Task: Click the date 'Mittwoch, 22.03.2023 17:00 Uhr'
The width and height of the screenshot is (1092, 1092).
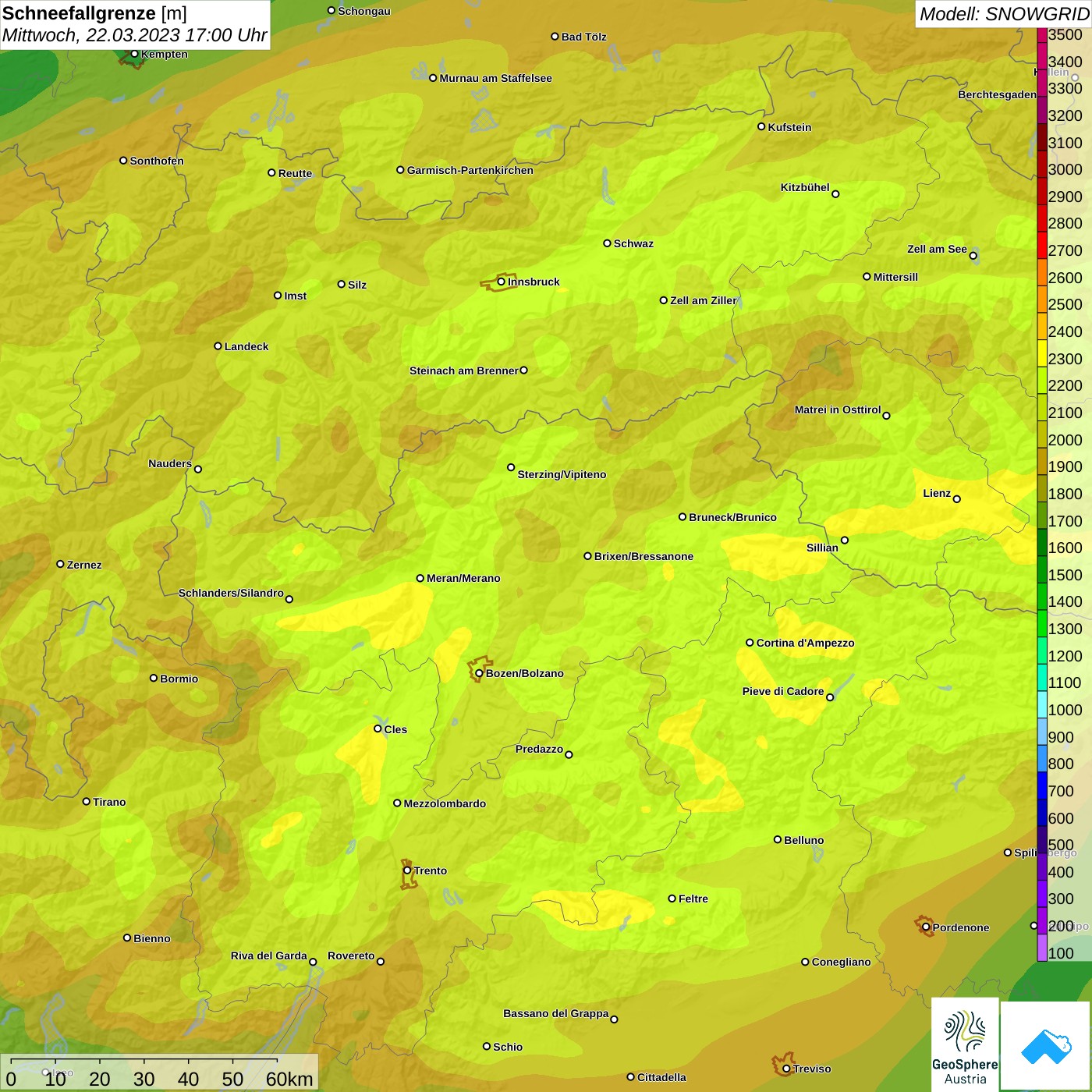Action: coord(134,35)
